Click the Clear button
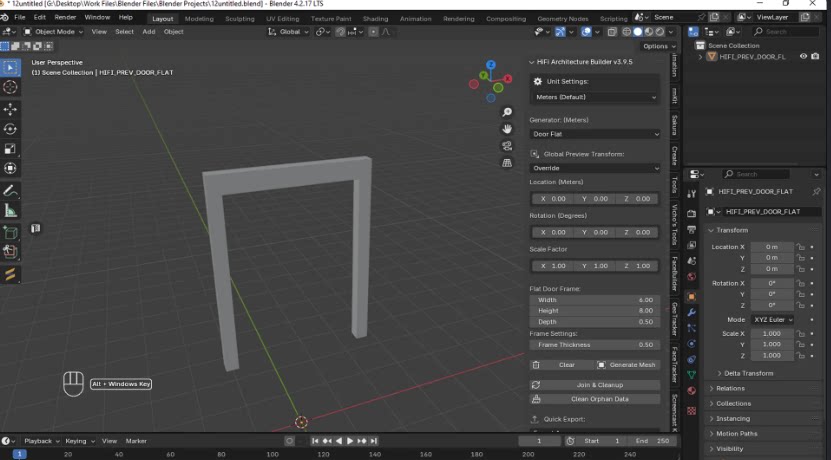This screenshot has height=460, width=831. pyautogui.click(x=562, y=365)
